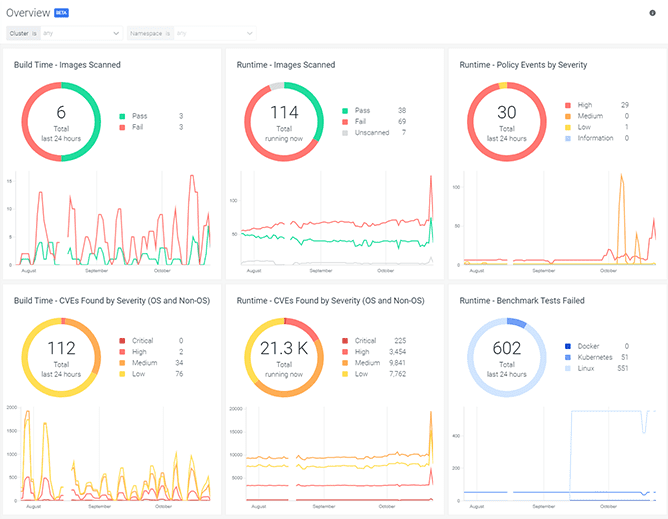Click the Runtime Images Scanned trend chart
This screenshot has height=519, width=668.
[x=332, y=222]
